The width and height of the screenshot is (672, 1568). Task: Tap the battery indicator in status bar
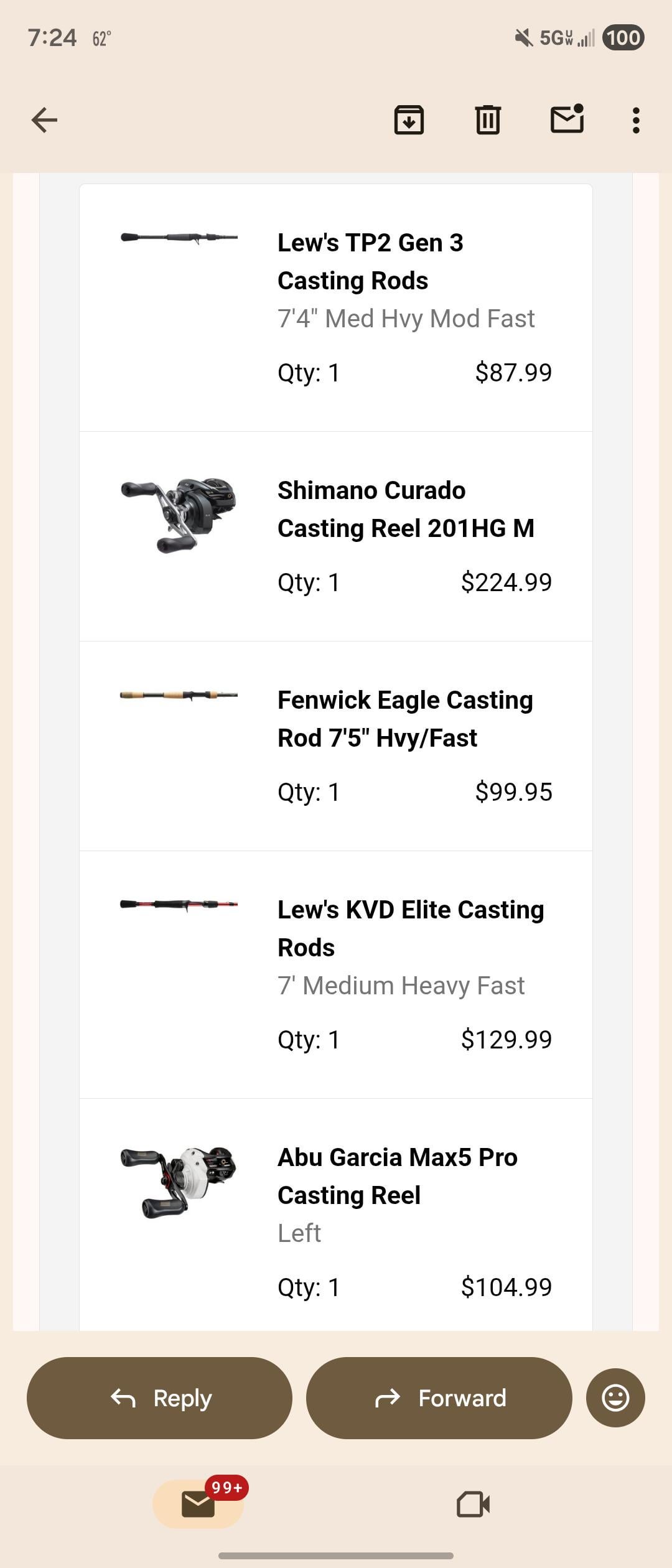coord(623,38)
